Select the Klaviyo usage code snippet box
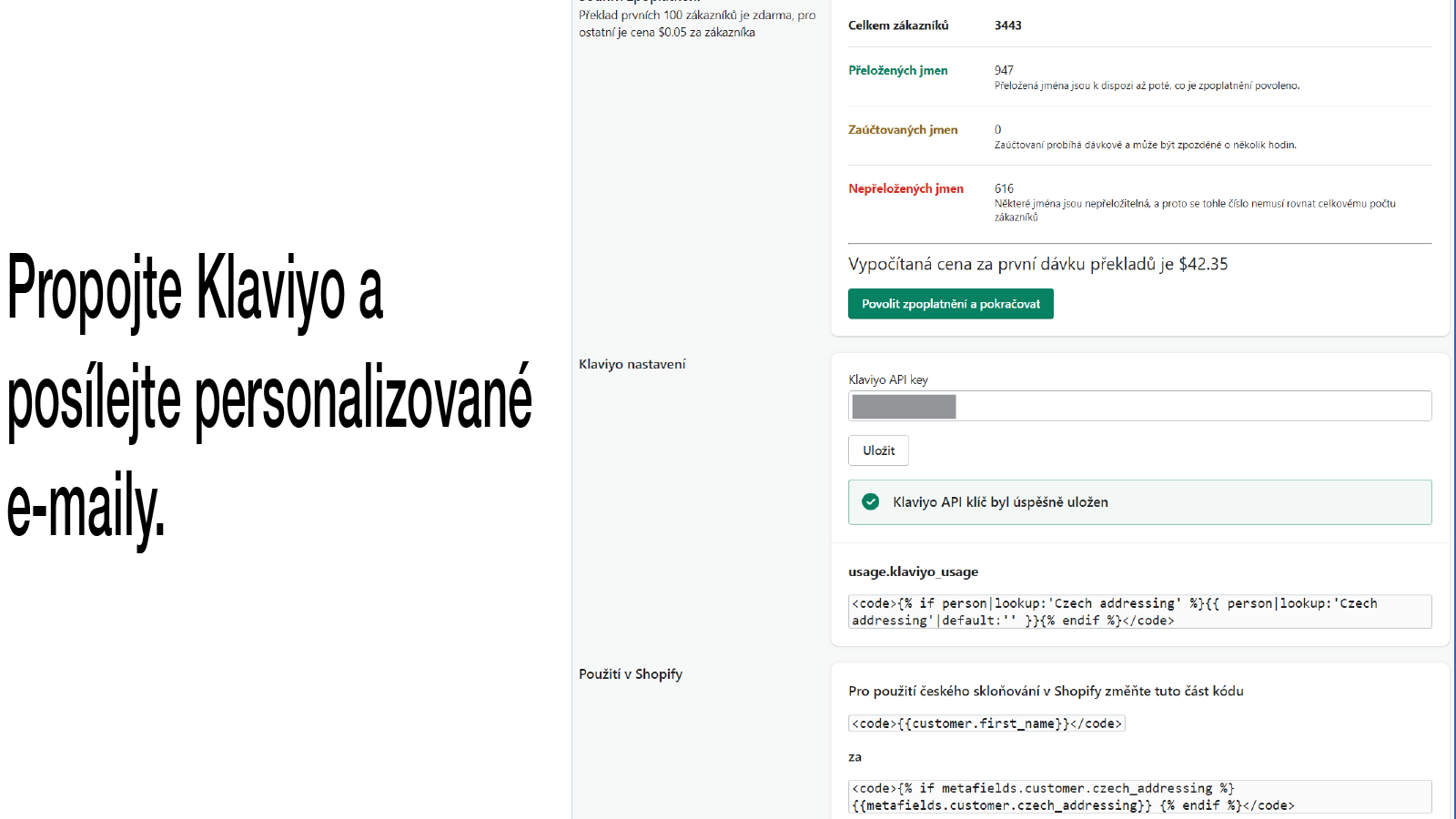This screenshot has width=1456, height=819. 1139,612
